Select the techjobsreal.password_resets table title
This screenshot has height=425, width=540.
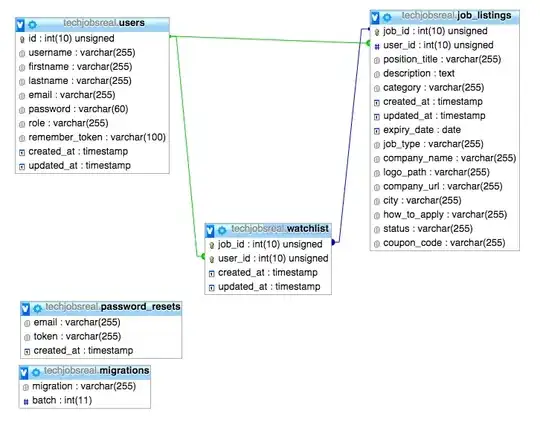click(113, 307)
